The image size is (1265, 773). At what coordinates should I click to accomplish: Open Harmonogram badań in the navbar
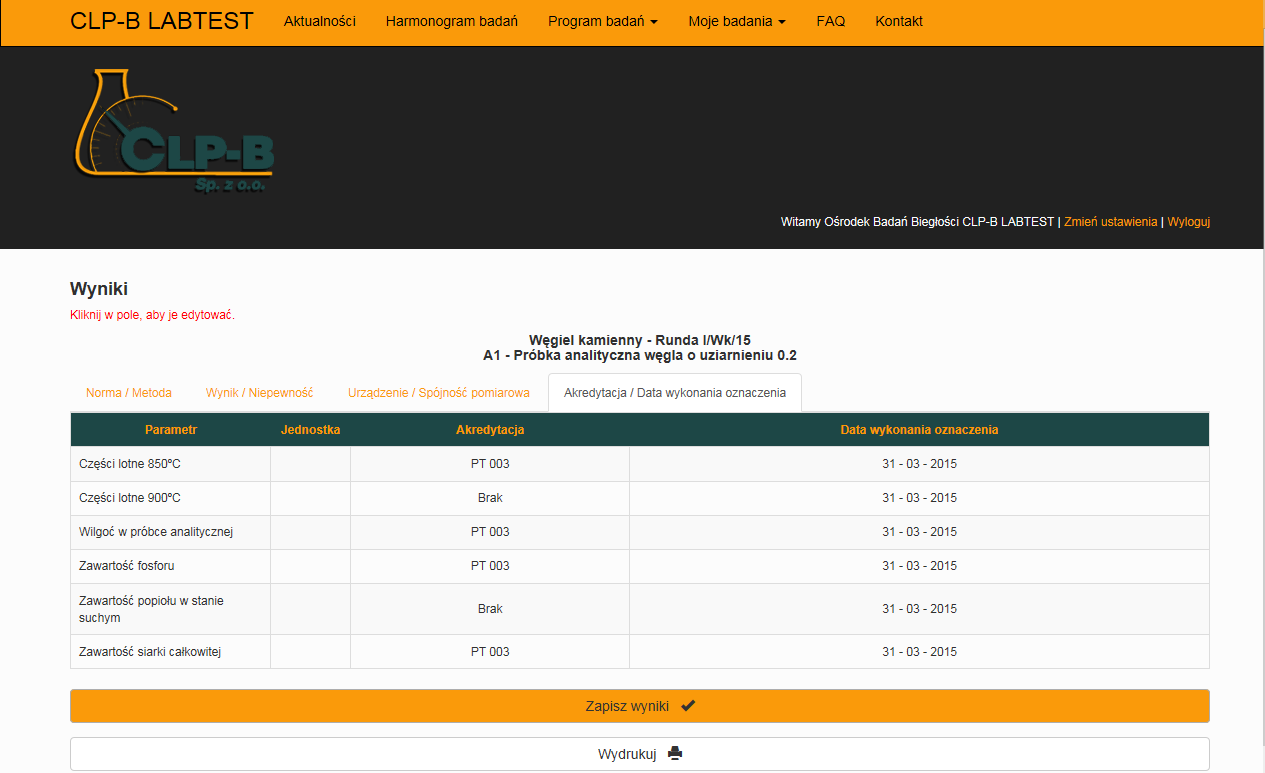point(452,21)
